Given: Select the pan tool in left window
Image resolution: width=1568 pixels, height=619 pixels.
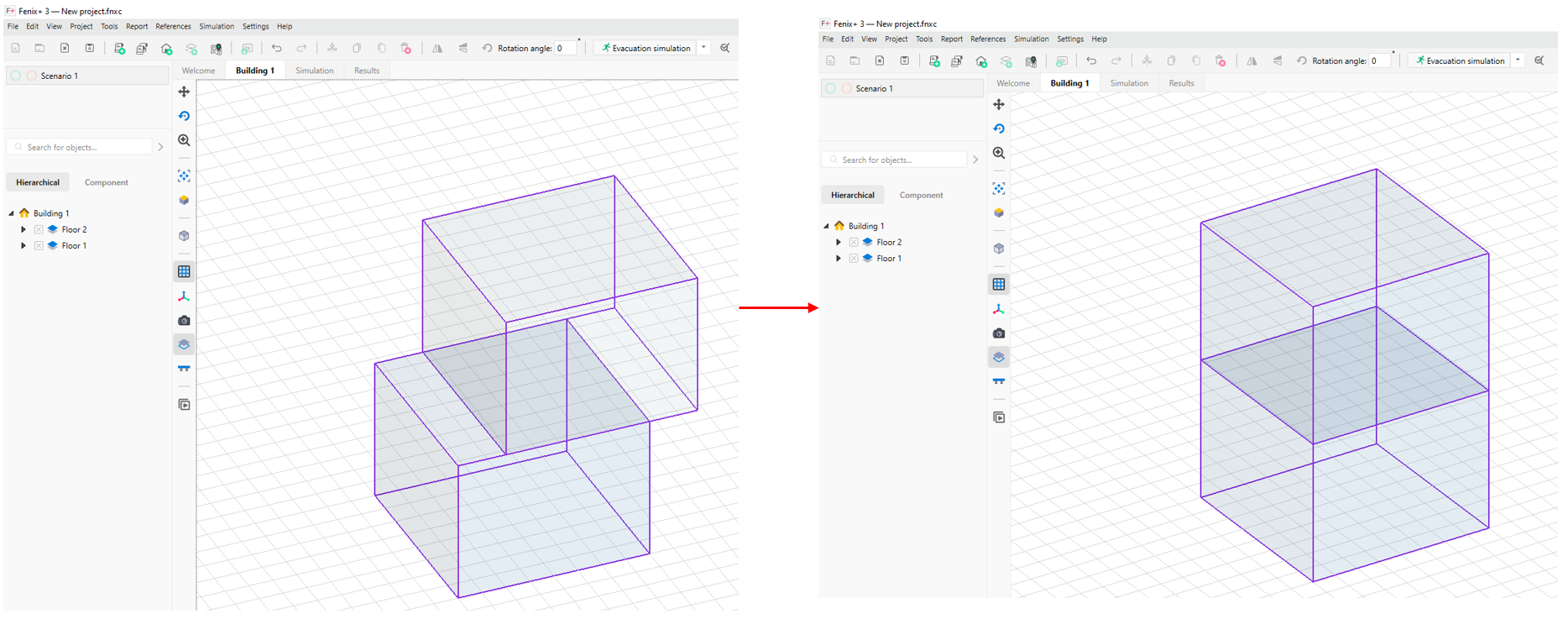Looking at the screenshot, I should pos(184,92).
